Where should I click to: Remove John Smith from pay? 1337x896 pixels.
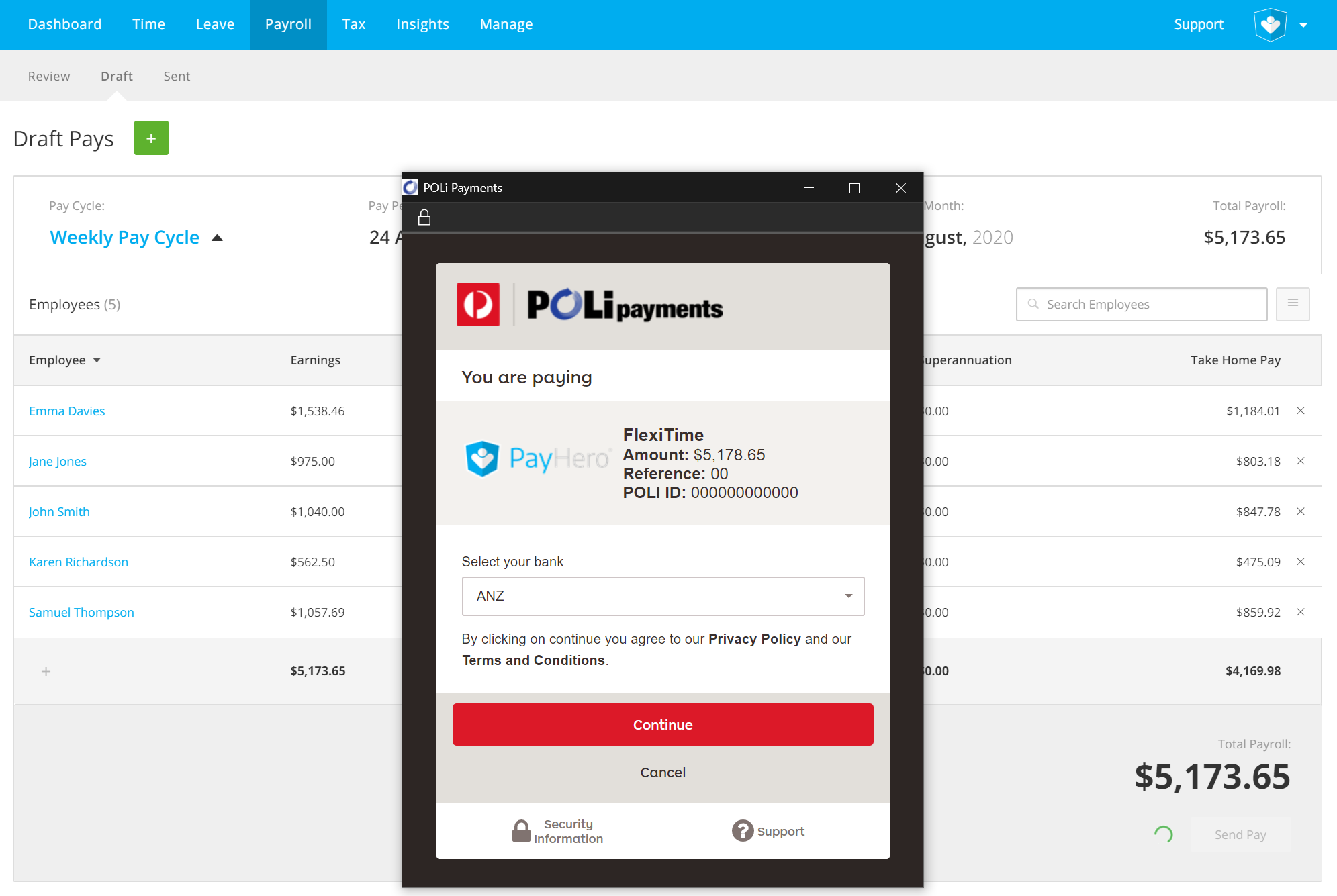coord(1301,511)
